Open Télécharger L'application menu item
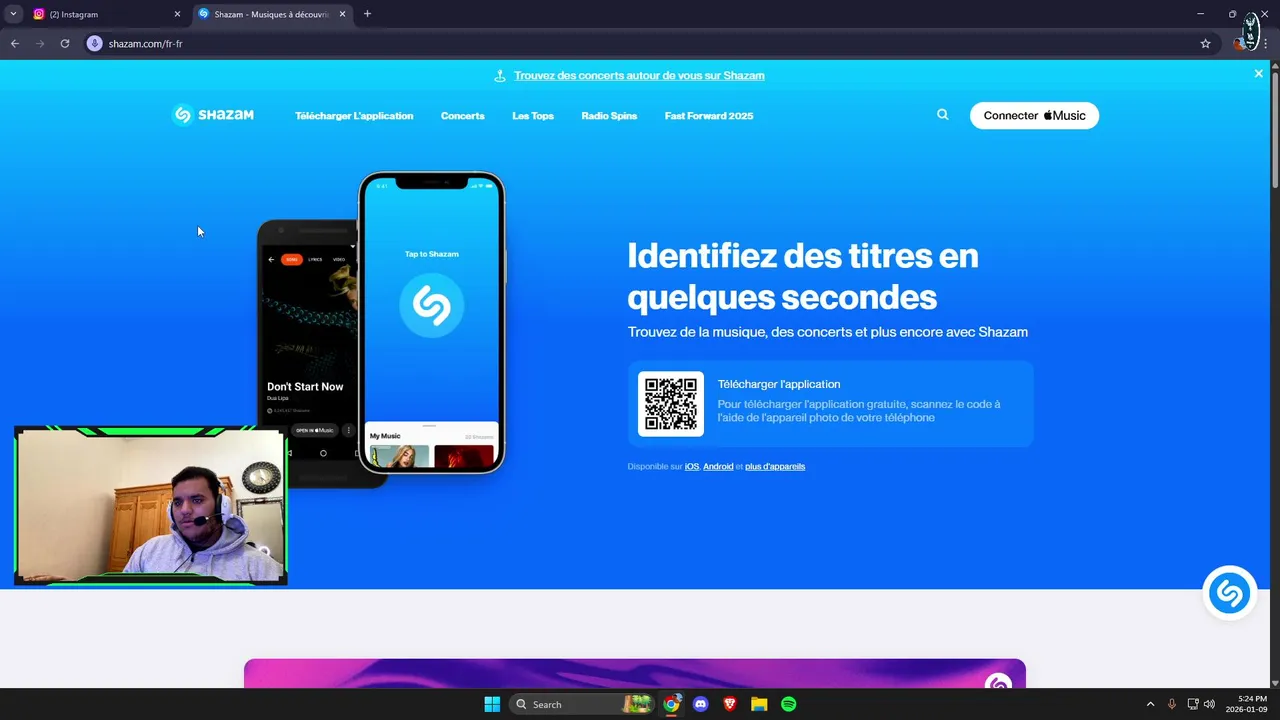The image size is (1280, 720). pos(354,116)
